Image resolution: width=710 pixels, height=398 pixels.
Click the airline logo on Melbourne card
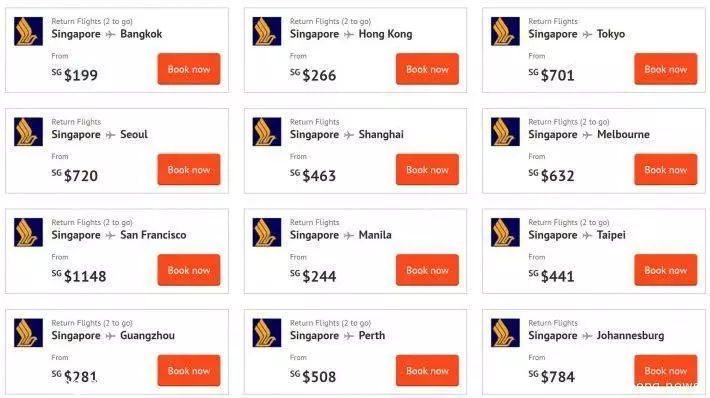505,132
